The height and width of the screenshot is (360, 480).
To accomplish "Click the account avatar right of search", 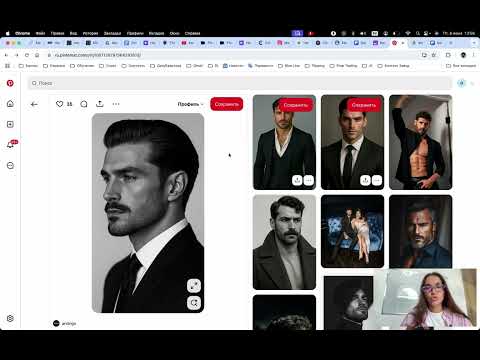I will tap(461, 83).
